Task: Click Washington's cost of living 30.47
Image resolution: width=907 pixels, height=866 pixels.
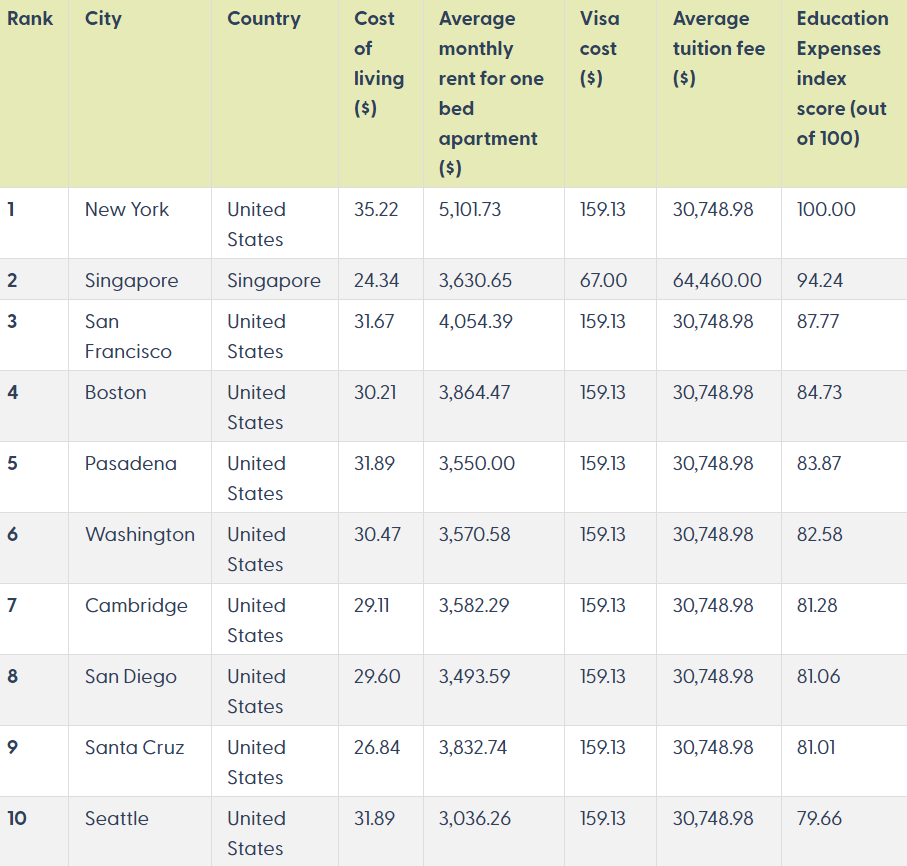Action: coord(377,535)
